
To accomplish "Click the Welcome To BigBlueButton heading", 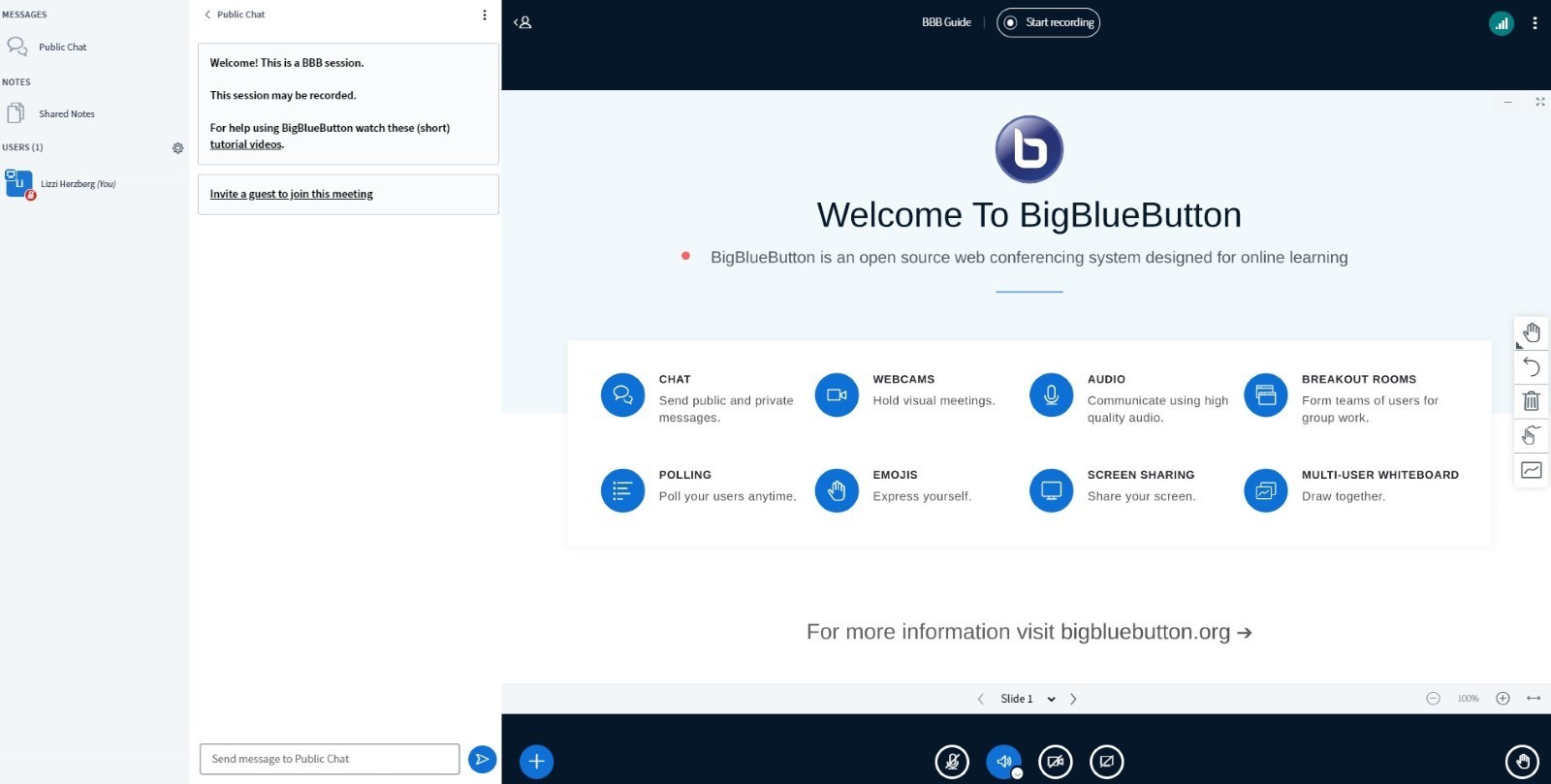I will click(x=1029, y=215).
